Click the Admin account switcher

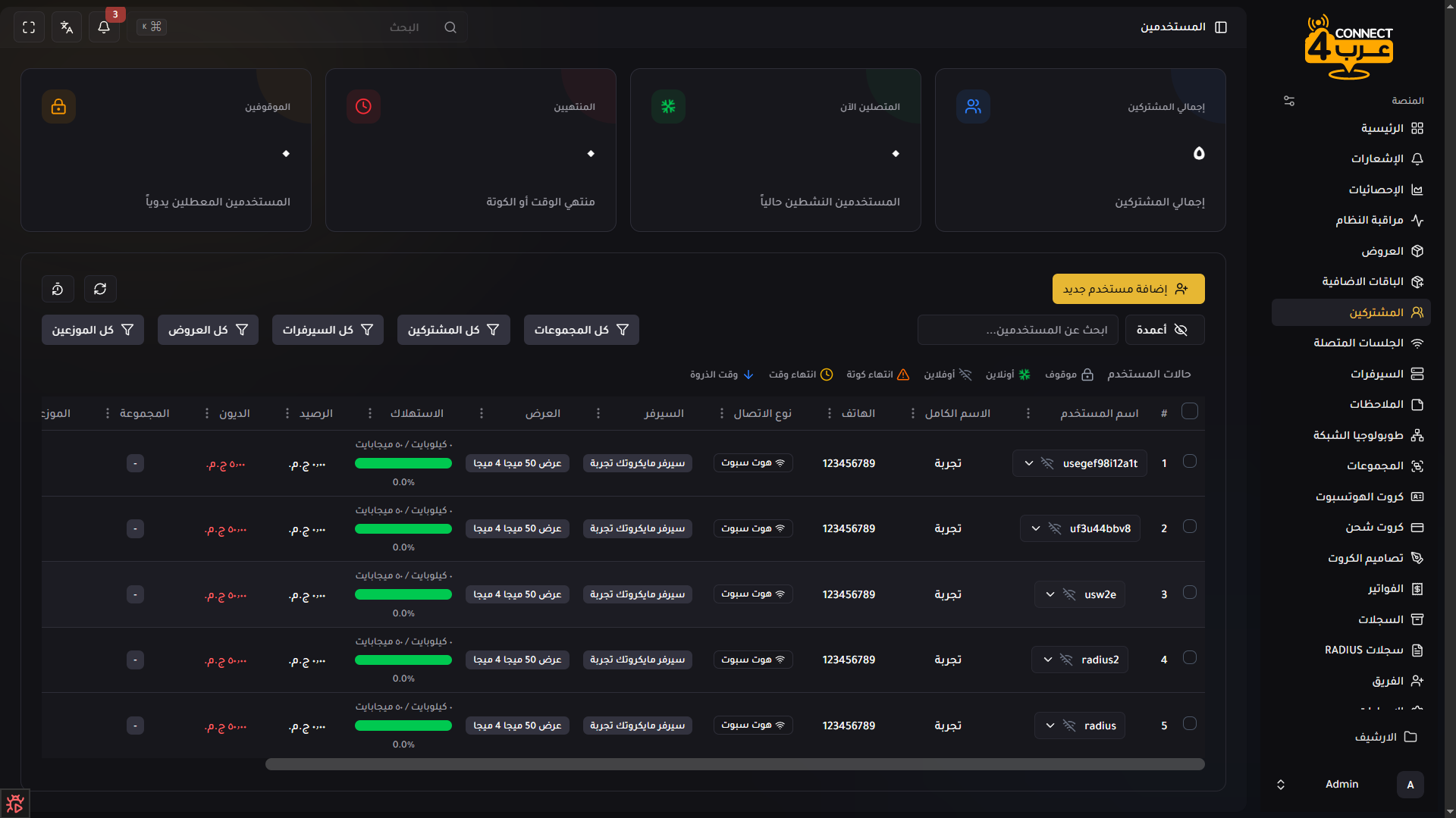[x=1351, y=785]
